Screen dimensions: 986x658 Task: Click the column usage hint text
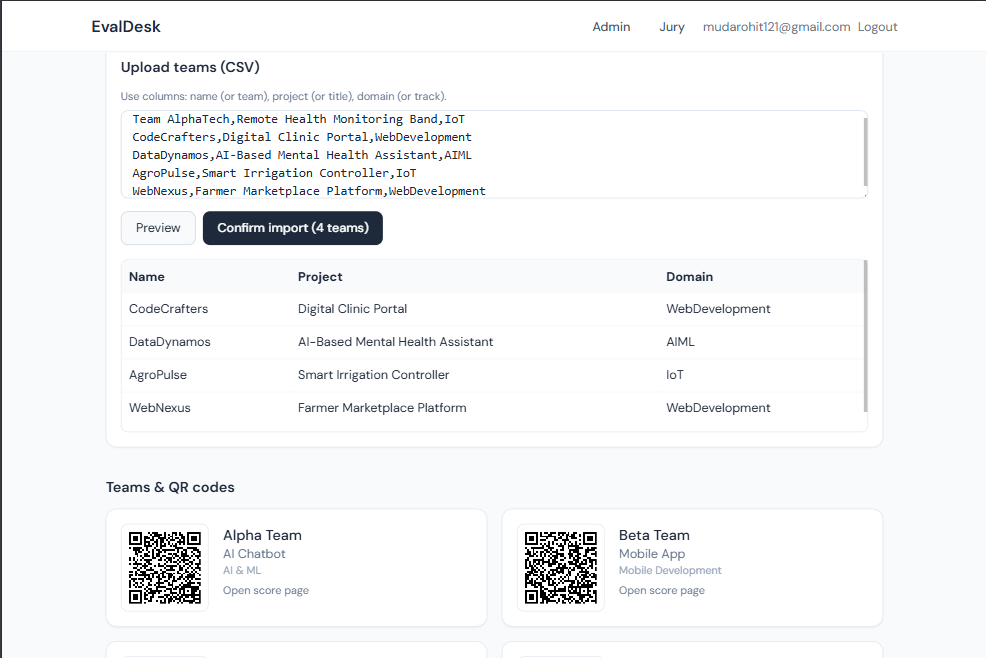284,96
